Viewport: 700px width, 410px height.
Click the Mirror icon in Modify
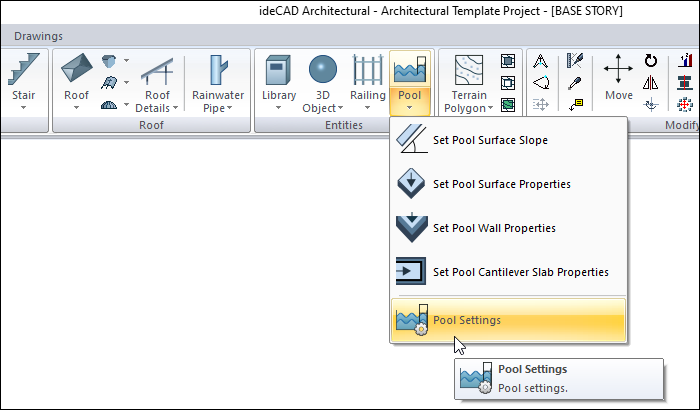(x=651, y=82)
